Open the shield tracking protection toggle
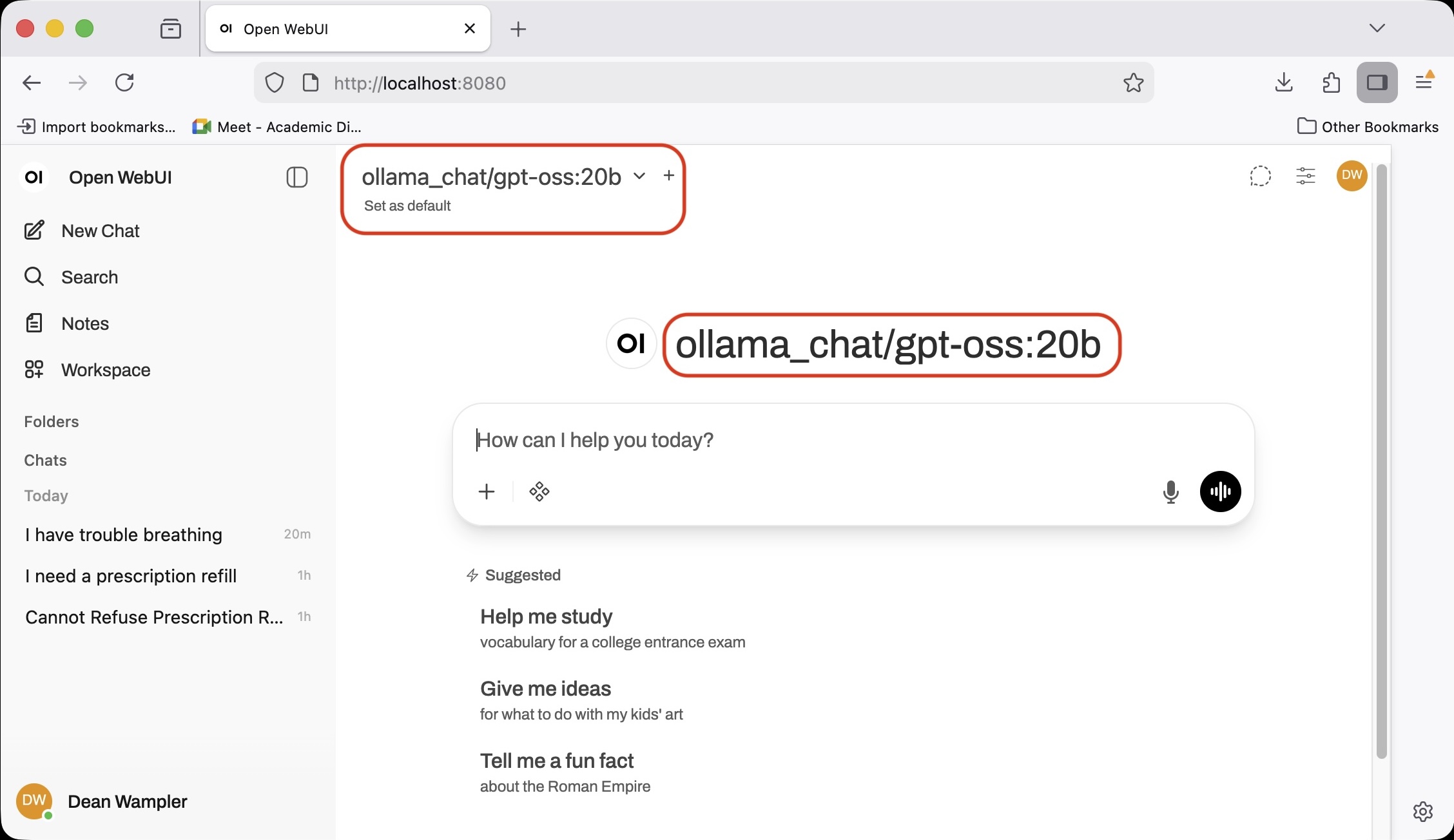 [274, 82]
